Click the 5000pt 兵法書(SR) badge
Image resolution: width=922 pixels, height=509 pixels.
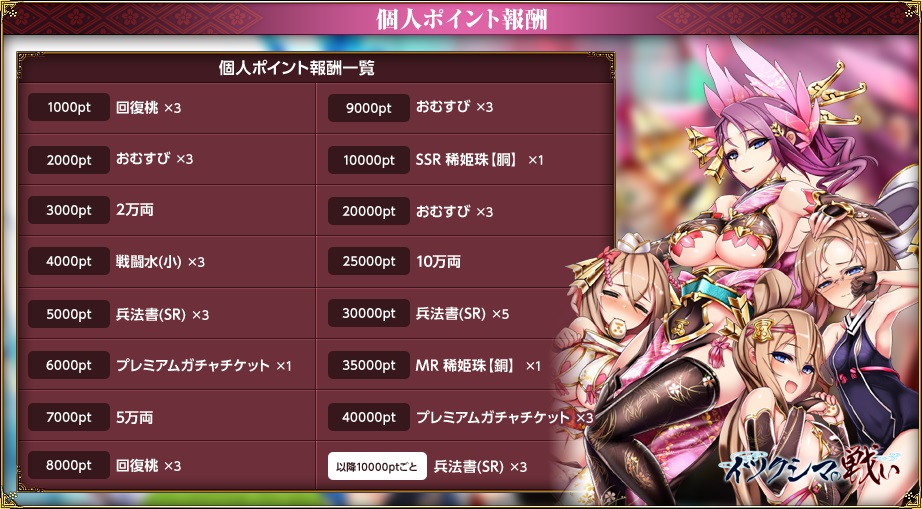[69, 314]
